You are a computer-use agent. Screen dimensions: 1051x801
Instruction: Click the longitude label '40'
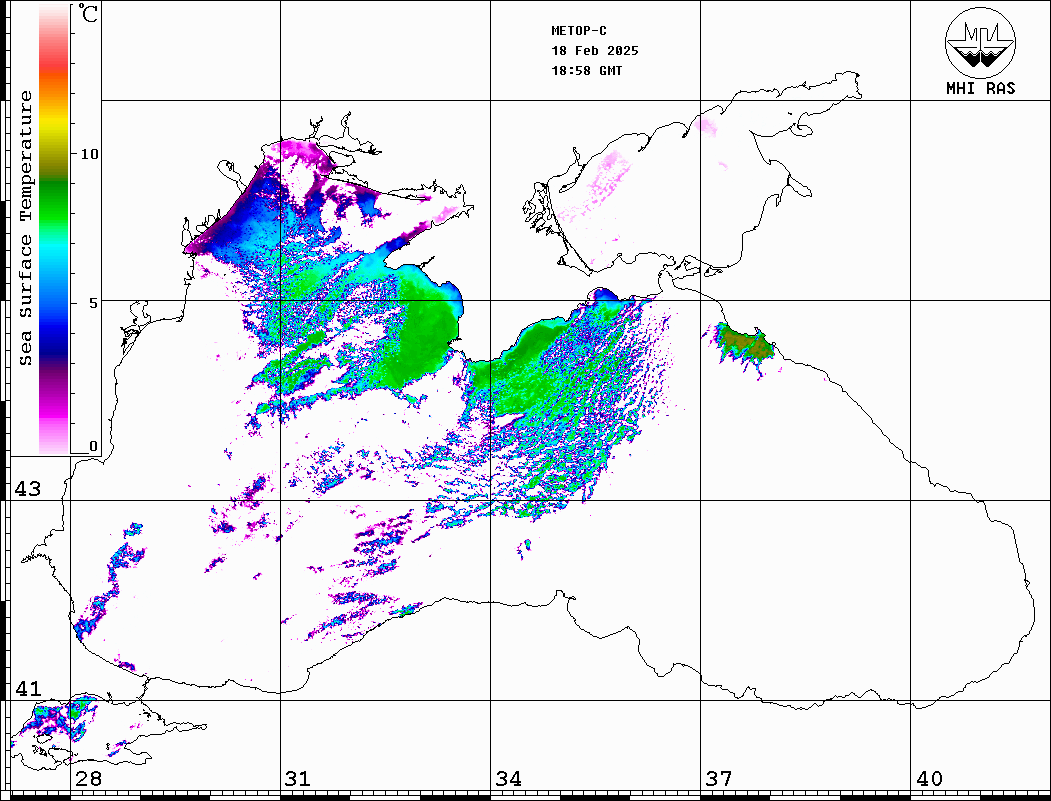pyautogui.click(x=929, y=779)
